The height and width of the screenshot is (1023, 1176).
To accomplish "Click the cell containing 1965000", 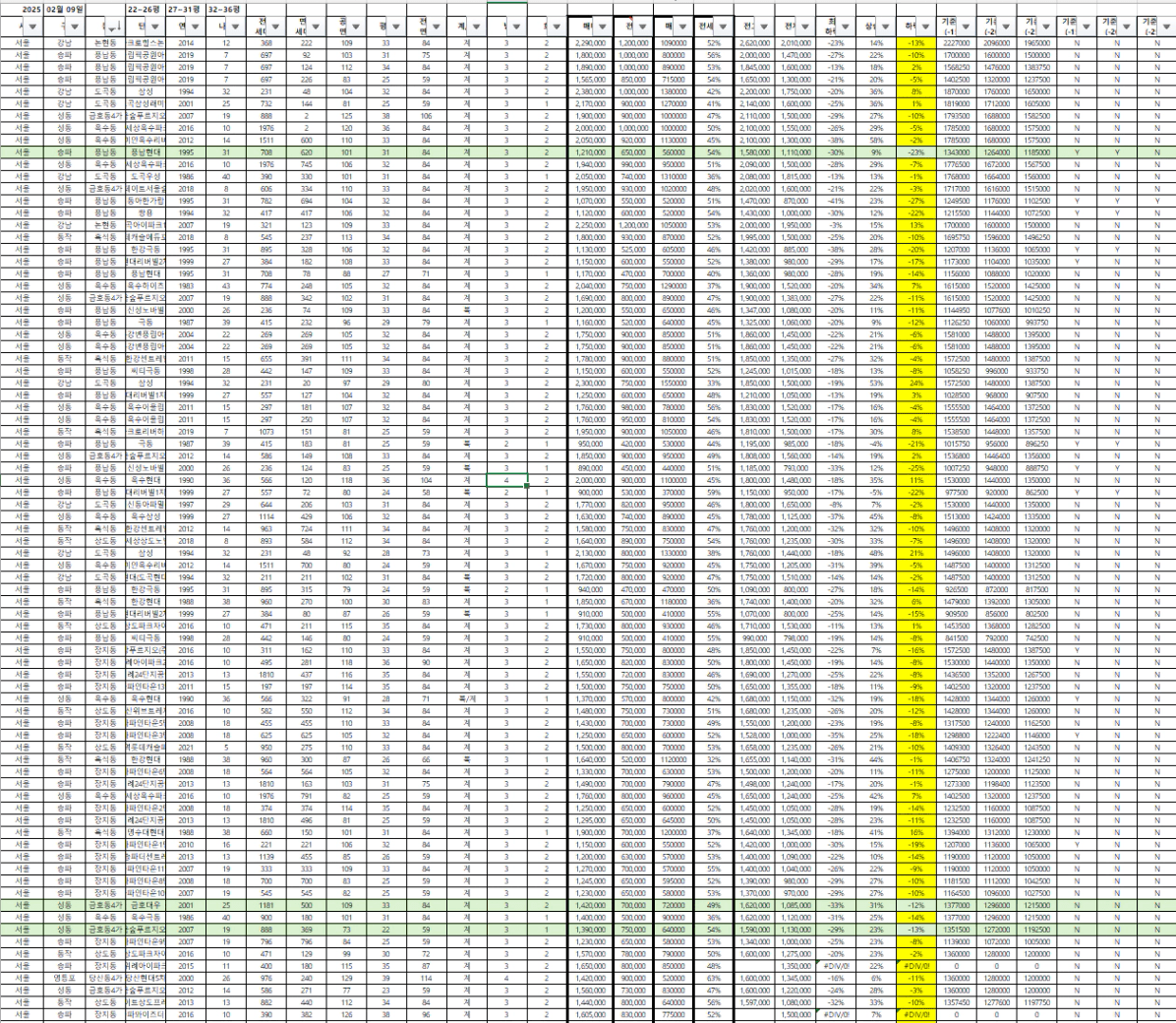I will click(x=1038, y=42).
